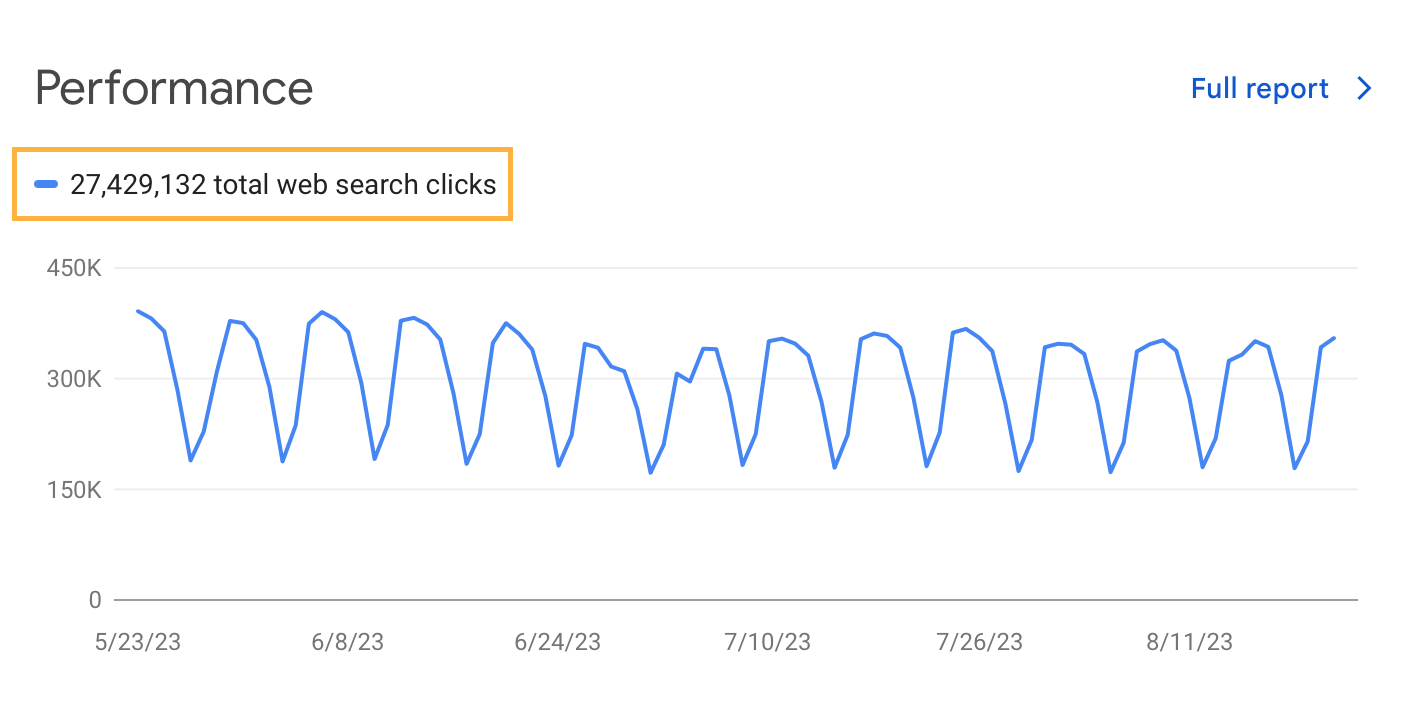Viewport: 1410px width, 716px height.
Task: Click the 450K y-axis label
Action: [74, 268]
